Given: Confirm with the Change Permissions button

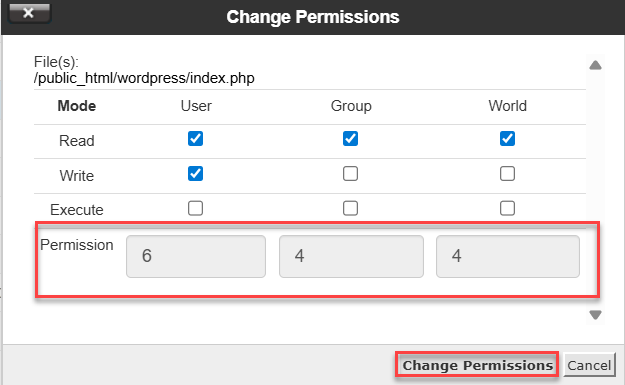Looking at the screenshot, I should click(x=477, y=365).
